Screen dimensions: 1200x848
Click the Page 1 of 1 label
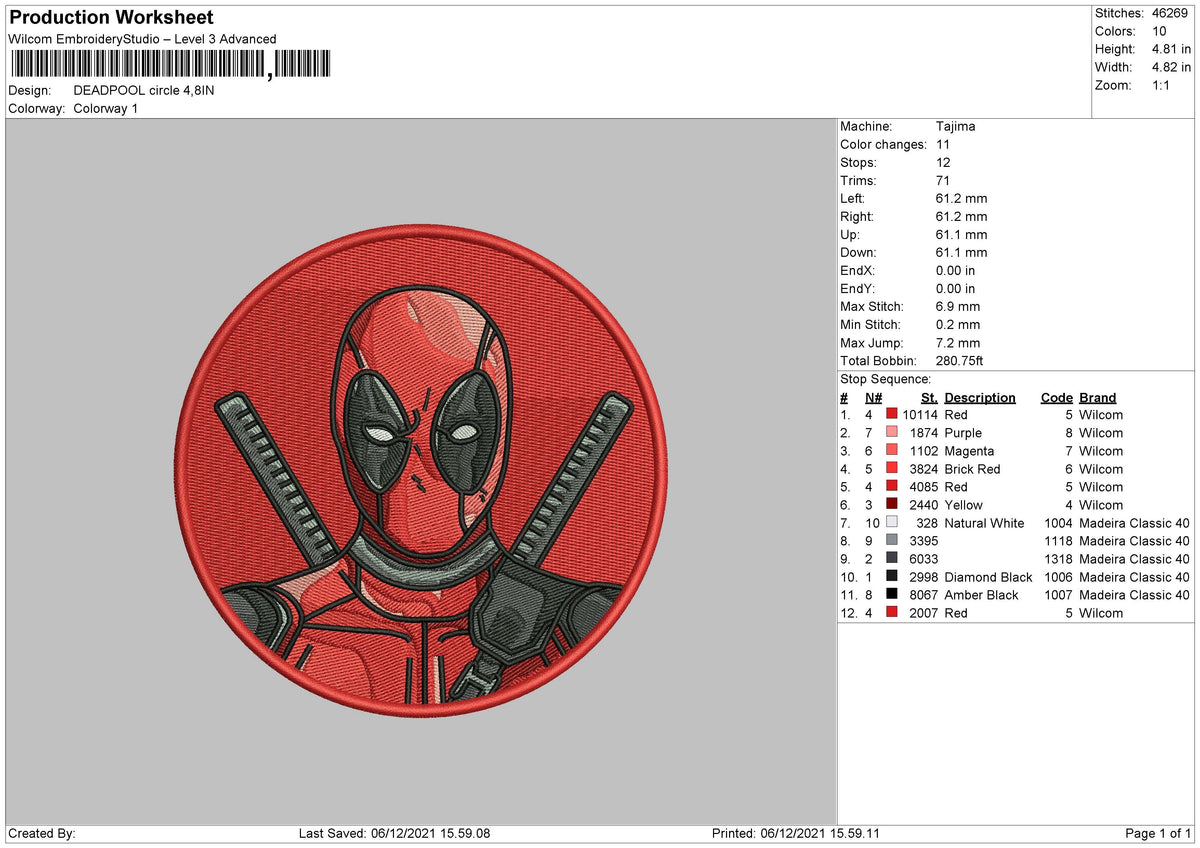[x=1157, y=832]
